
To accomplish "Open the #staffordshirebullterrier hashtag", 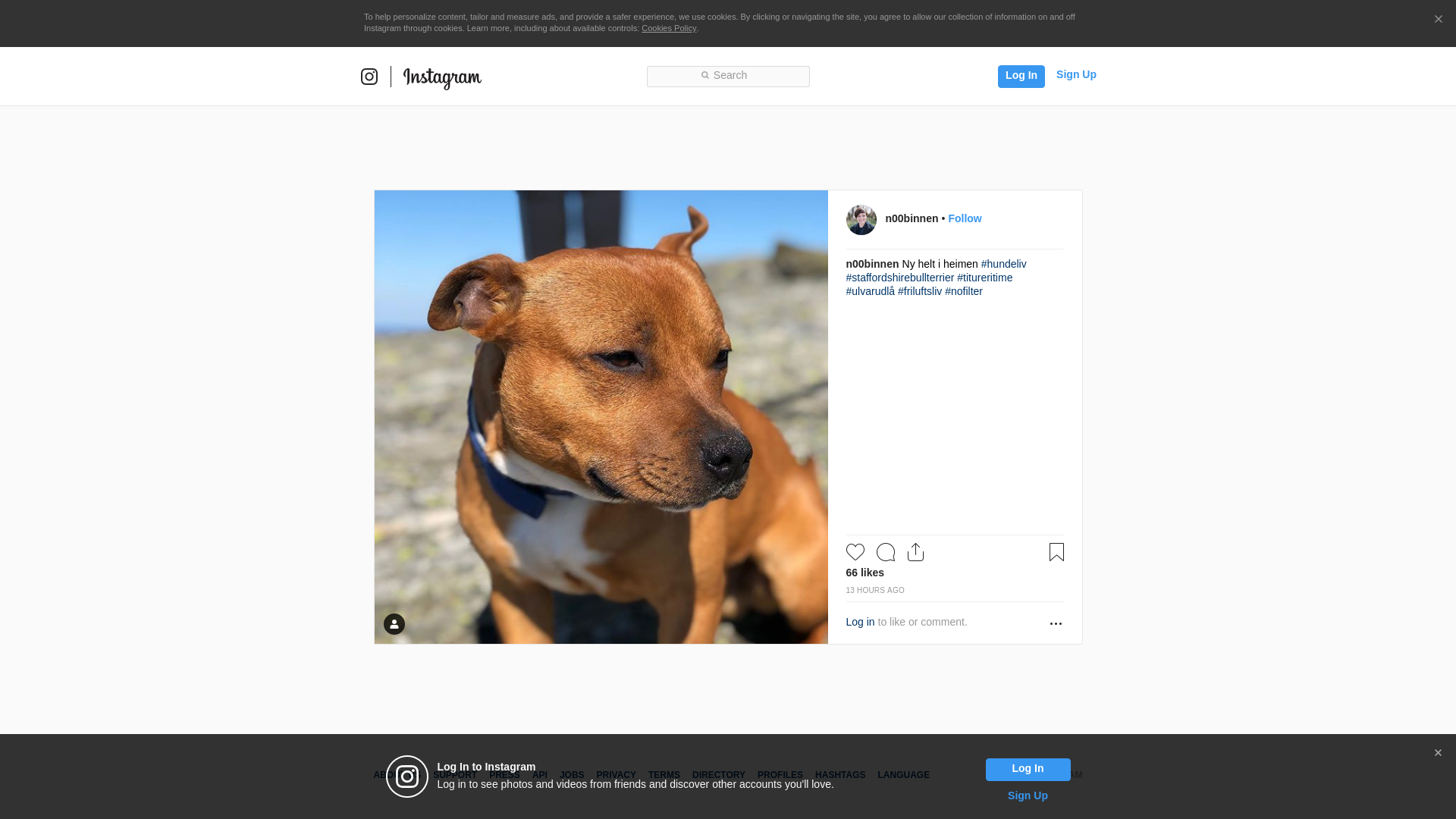I will point(899,278).
